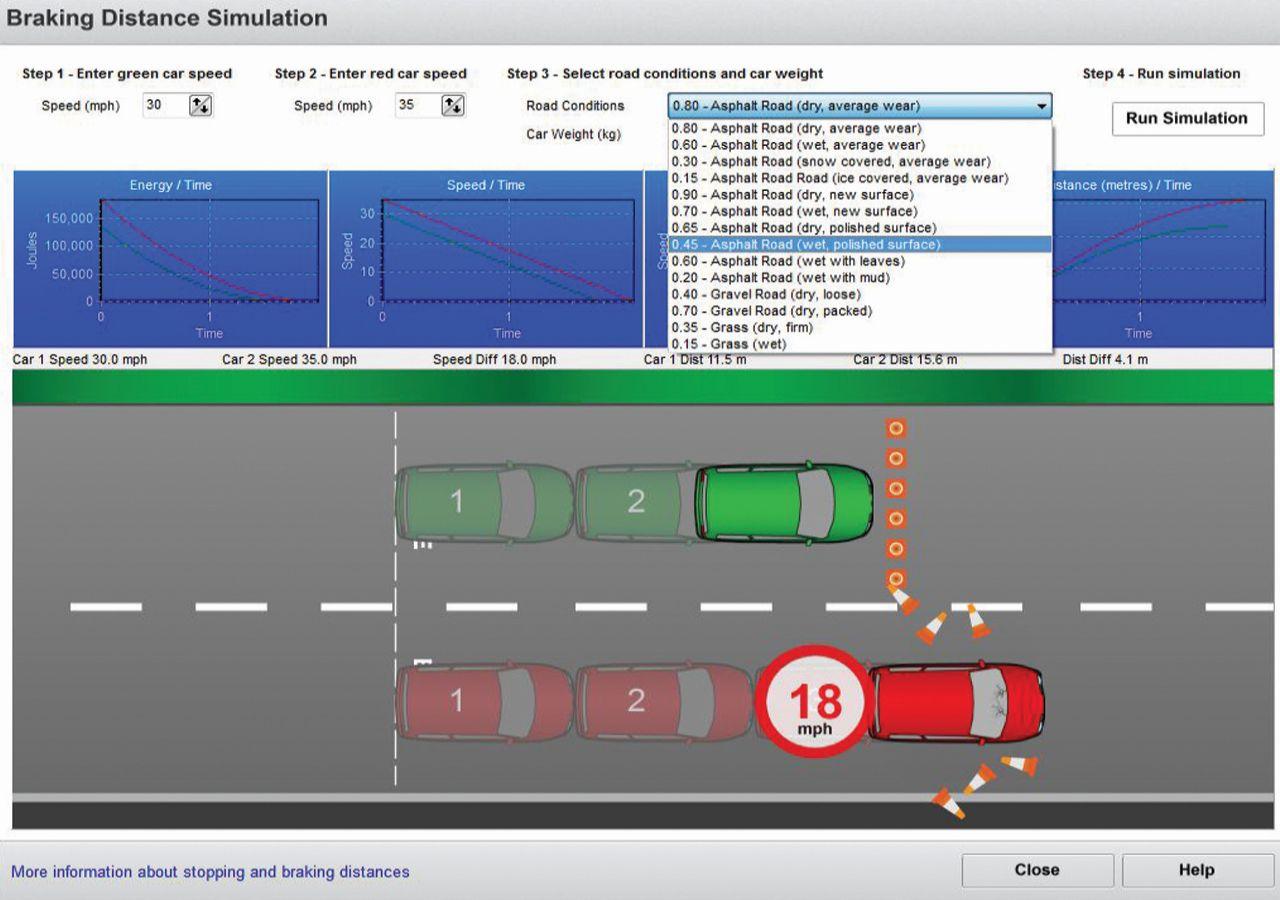Click the Close button
The width and height of the screenshot is (1280, 900).
pos(1037,870)
